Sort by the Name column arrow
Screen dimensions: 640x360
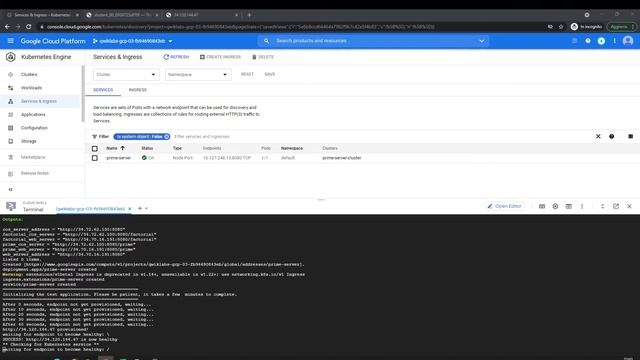[x=122, y=148]
